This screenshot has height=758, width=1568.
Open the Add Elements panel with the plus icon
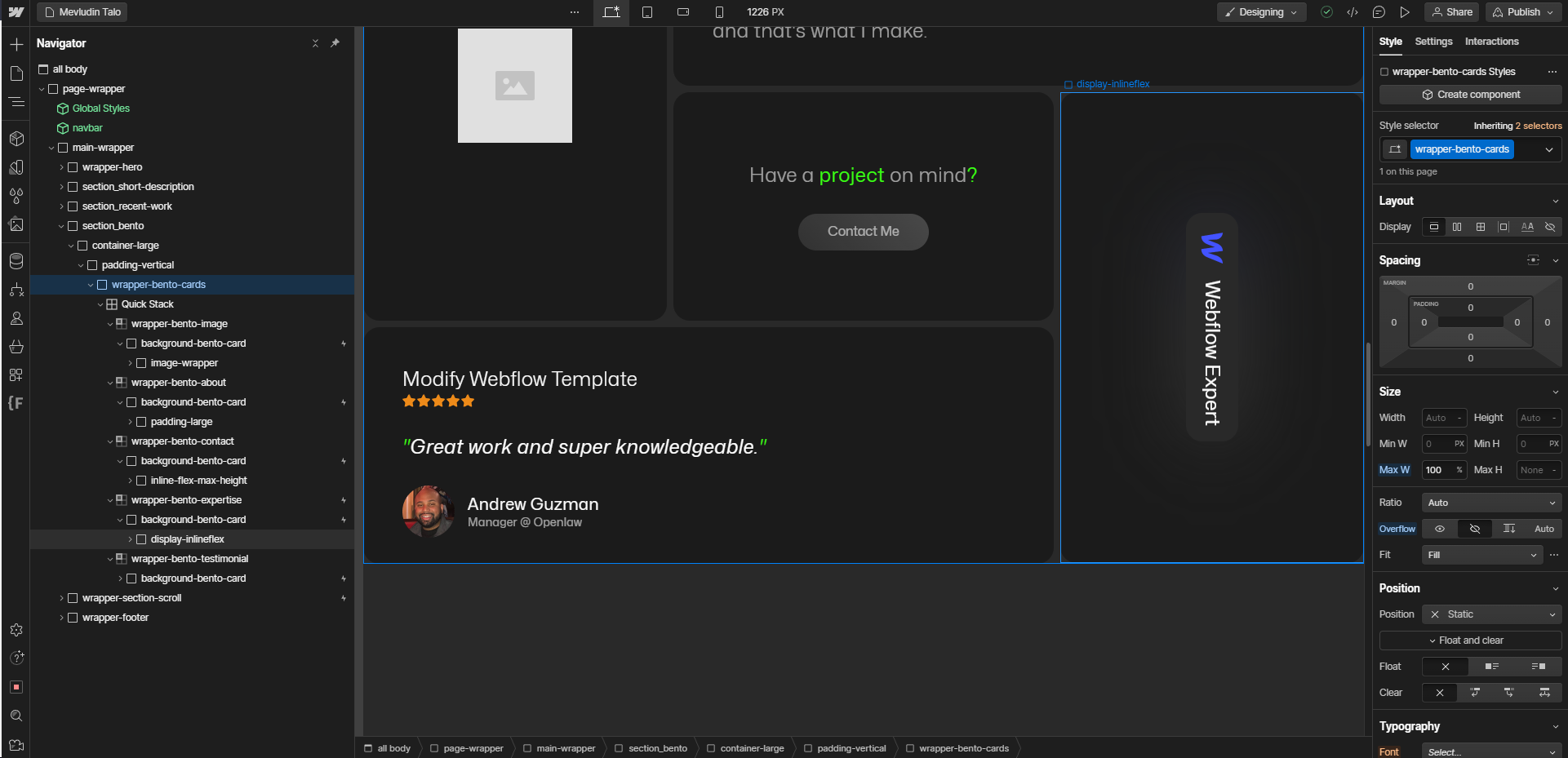16,45
